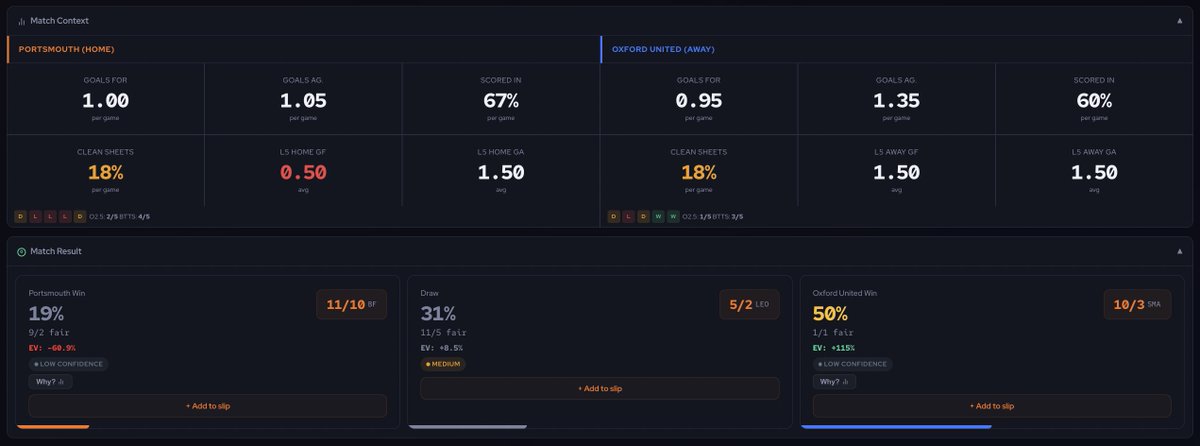
Task: Click the Match Result circle icon
Action: pos(21,251)
